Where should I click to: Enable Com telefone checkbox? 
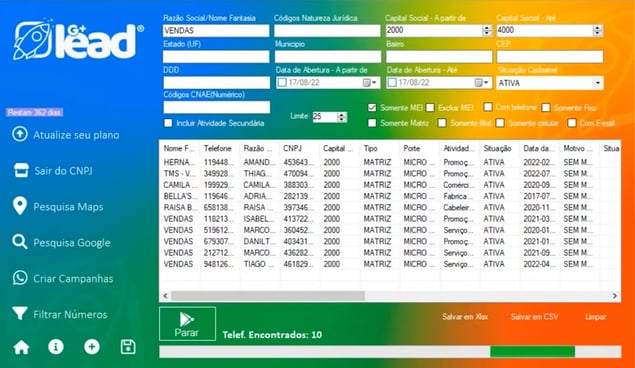488,107
